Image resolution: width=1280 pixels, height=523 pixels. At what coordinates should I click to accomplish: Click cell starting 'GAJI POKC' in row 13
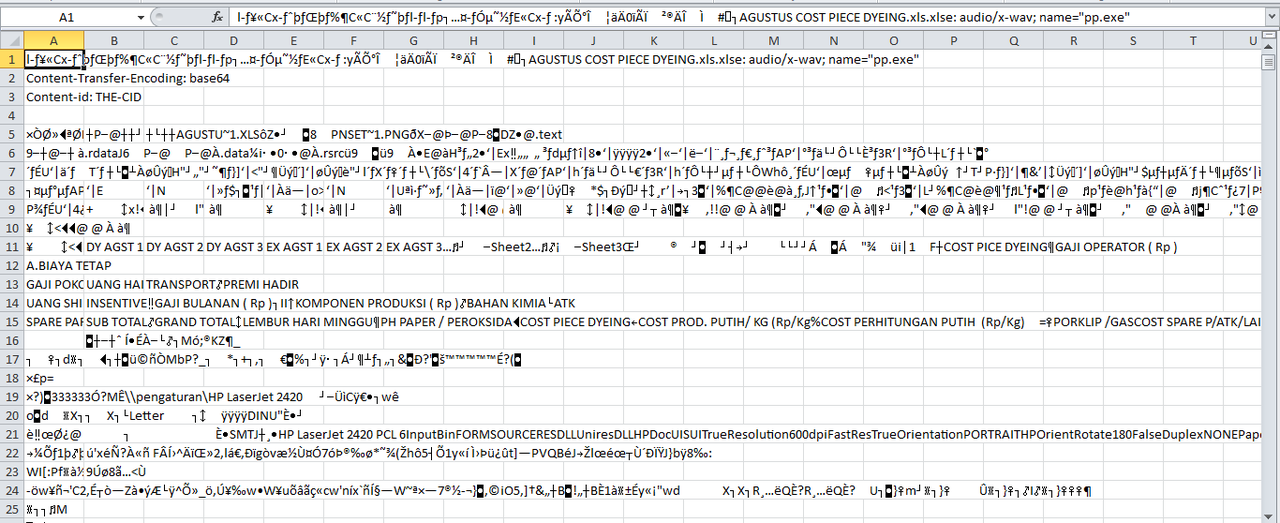point(54,285)
